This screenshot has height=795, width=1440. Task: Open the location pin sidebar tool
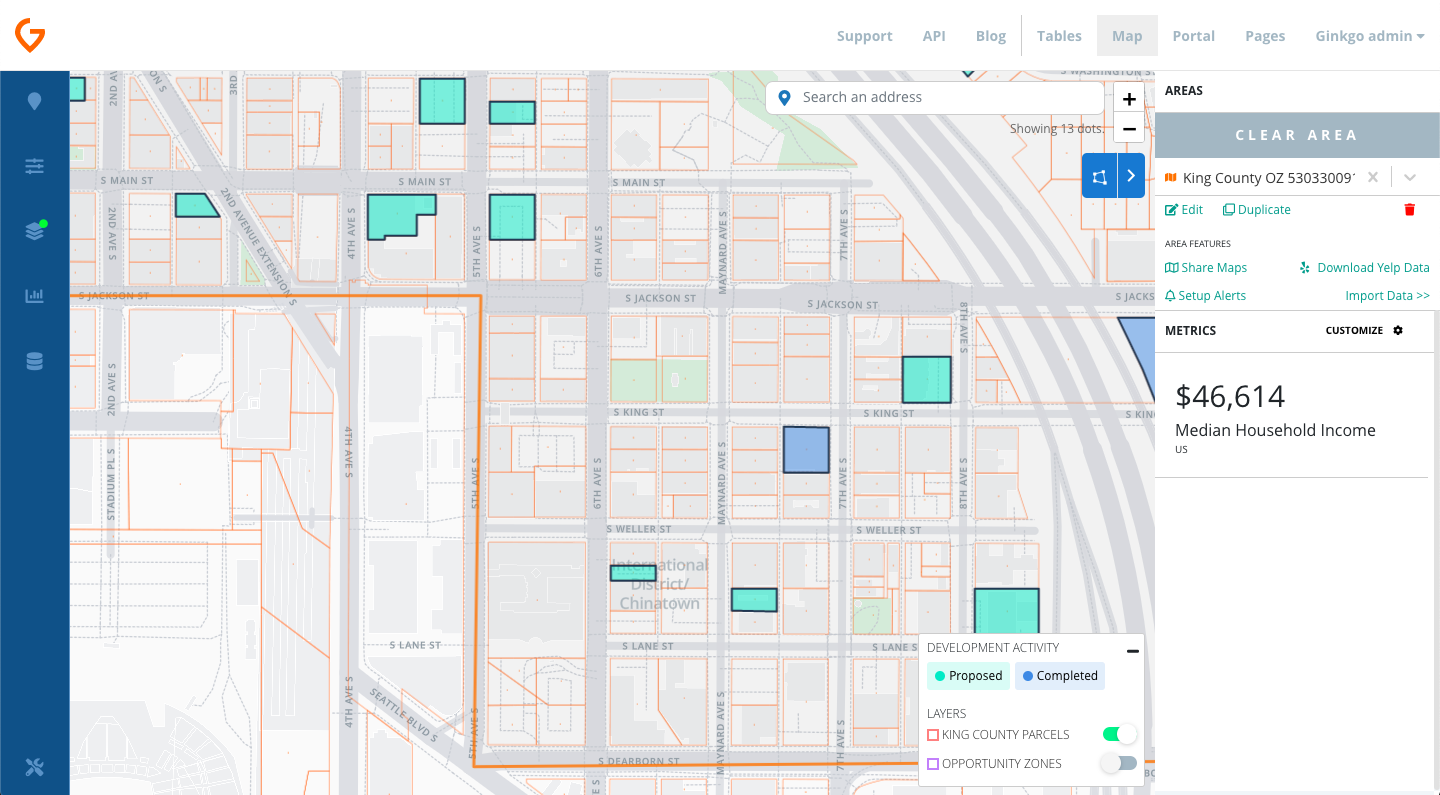(34, 101)
